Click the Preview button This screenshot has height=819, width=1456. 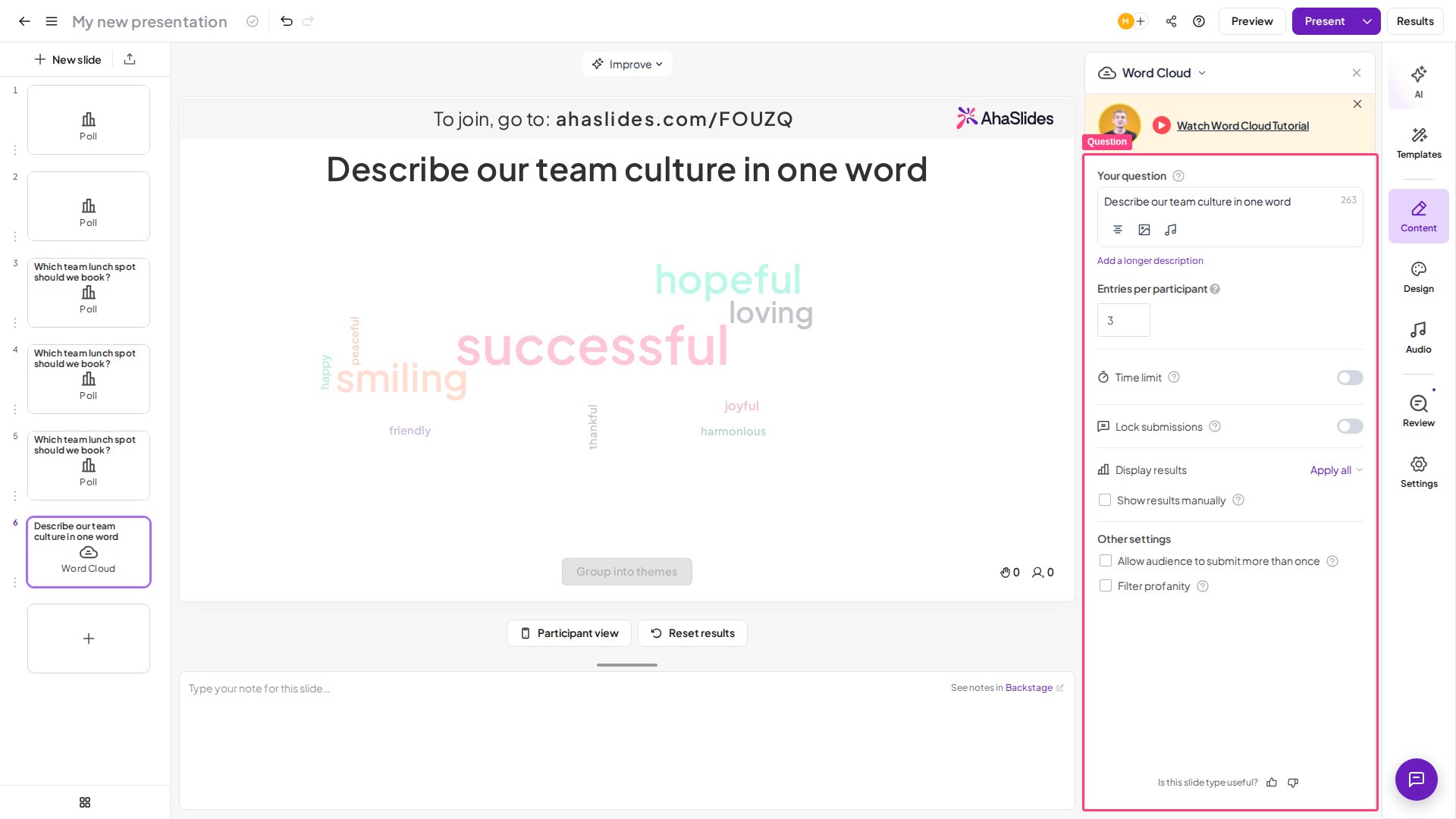(x=1252, y=21)
